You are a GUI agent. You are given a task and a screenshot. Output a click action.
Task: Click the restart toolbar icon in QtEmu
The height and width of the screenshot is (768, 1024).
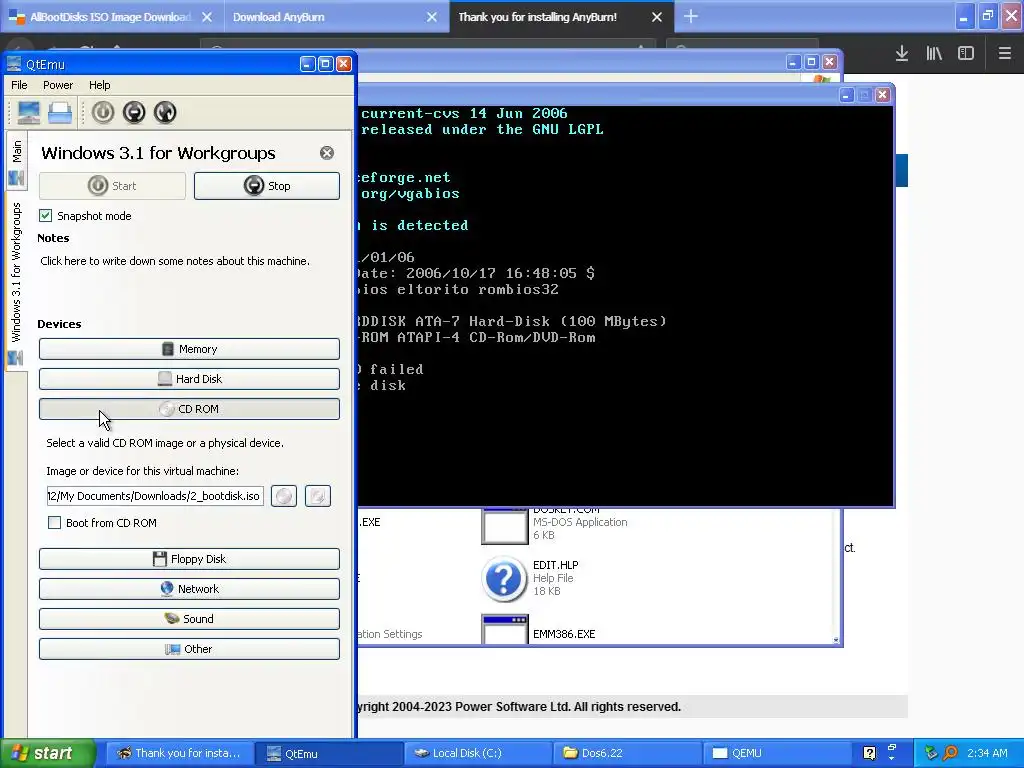(x=165, y=112)
